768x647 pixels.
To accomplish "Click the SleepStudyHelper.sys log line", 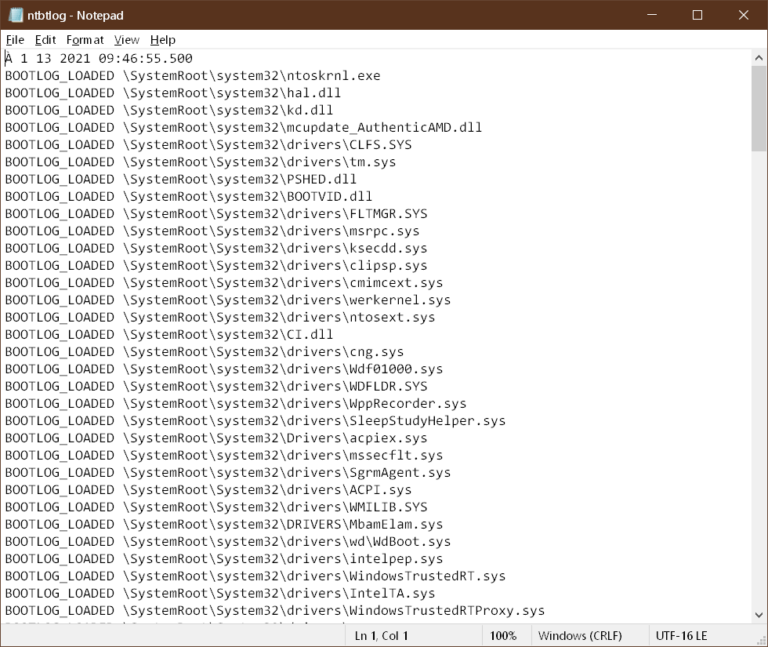I will 255,421.
